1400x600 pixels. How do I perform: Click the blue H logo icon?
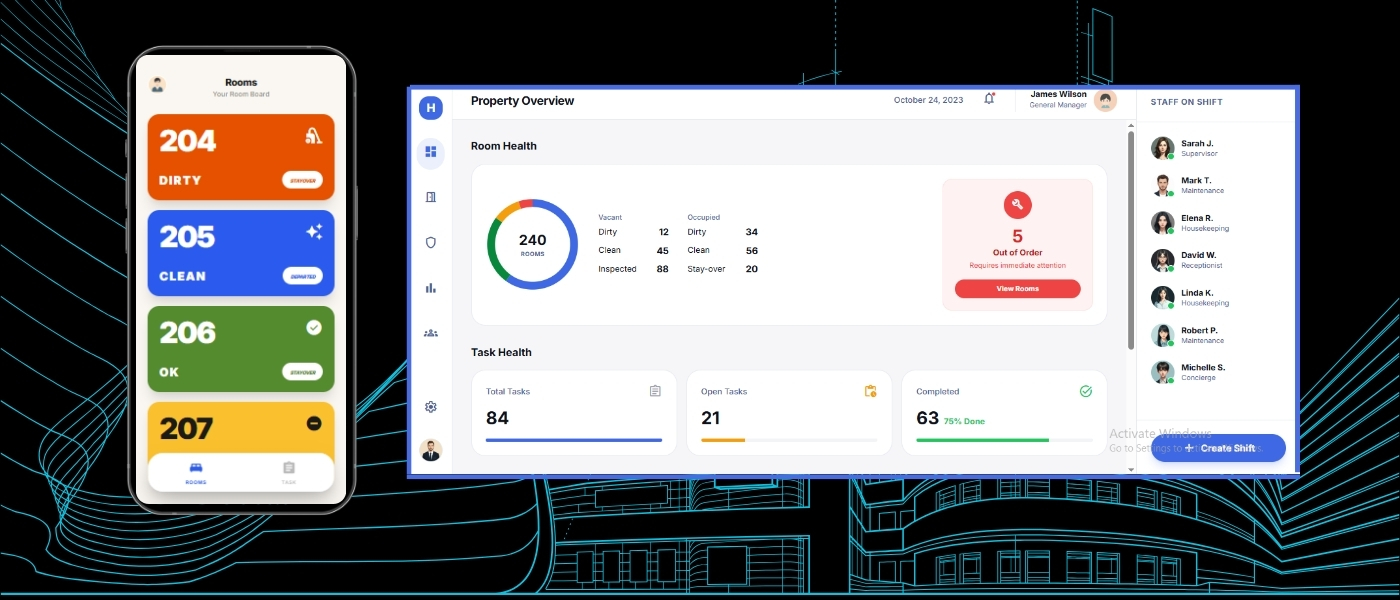(x=431, y=108)
